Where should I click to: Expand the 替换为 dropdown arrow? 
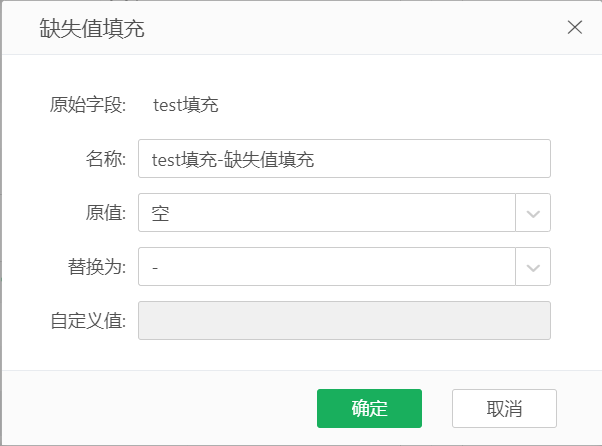point(533,267)
